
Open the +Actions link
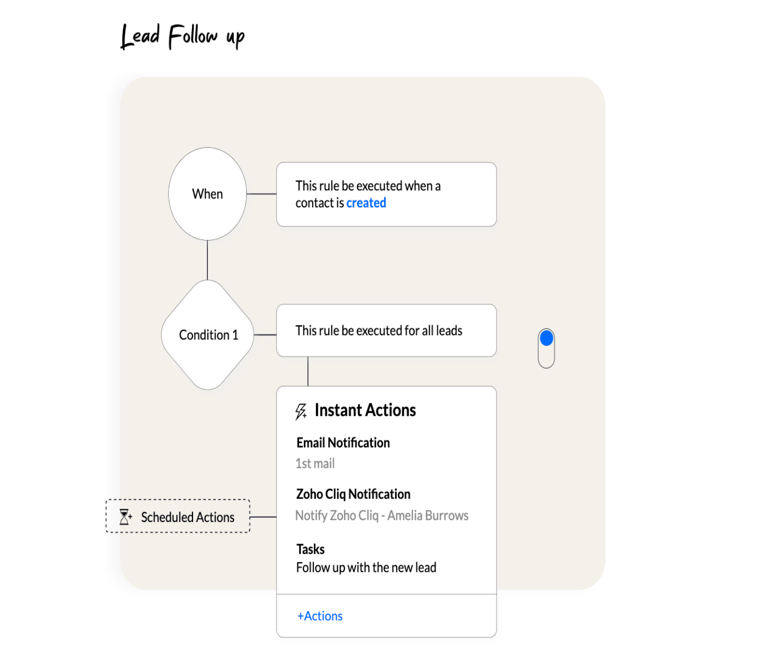pyautogui.click(x=320, y=616)
